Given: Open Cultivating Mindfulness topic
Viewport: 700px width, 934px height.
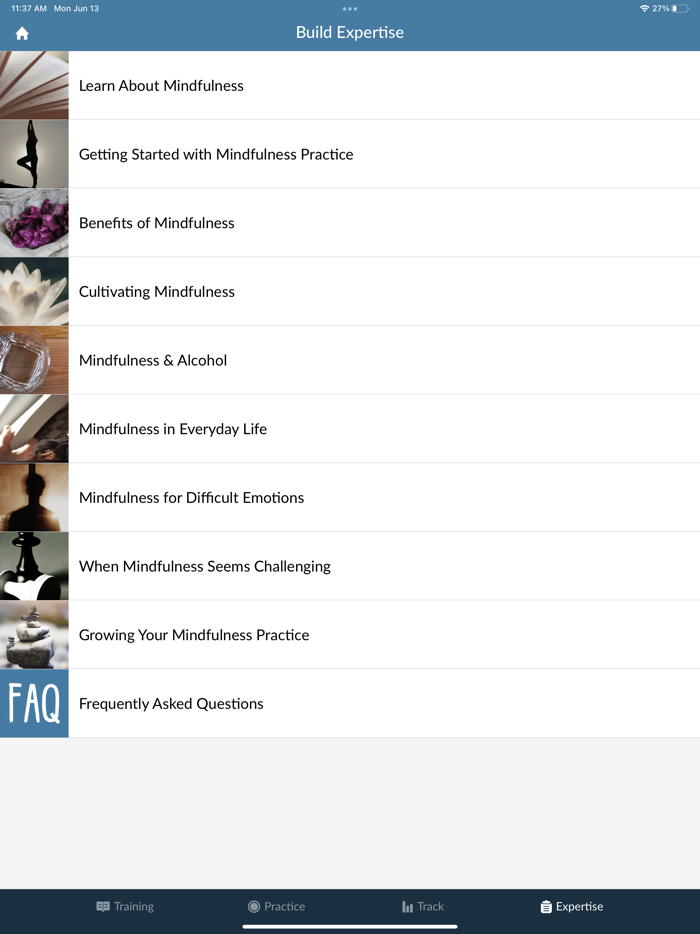Looking at the screenshot, I should (x=350, y=291).
